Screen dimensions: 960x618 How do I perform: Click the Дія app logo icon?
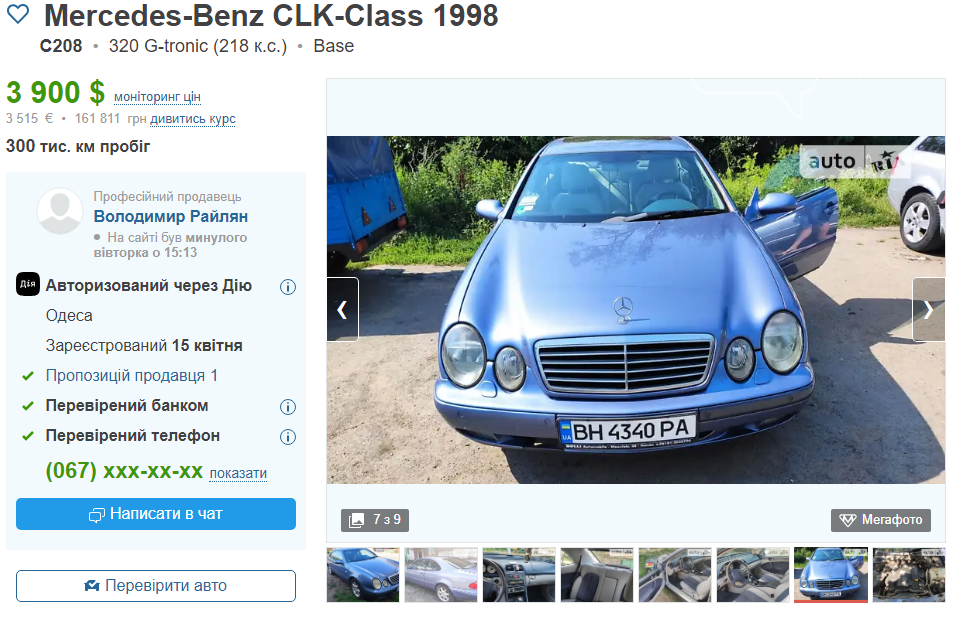click(28, 284)
